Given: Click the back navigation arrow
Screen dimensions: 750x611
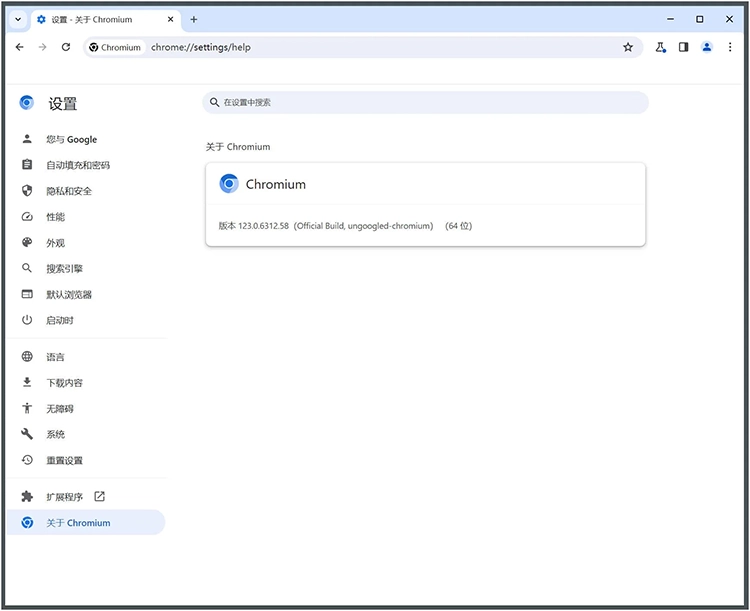Looking at the screenshot, I should point(20,47).
